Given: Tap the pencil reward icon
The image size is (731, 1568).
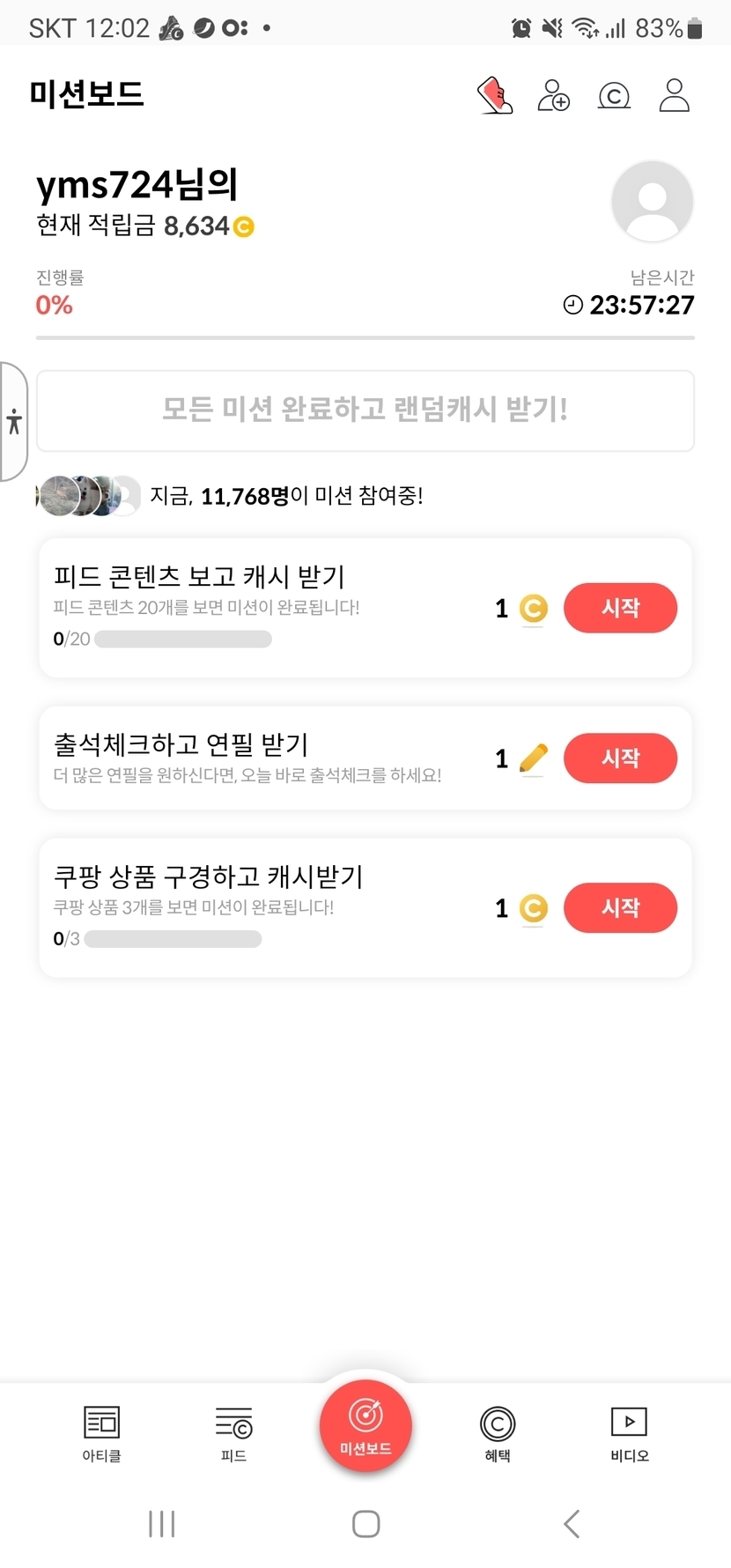Looking at the screenshot, I should tap(533, 758).
